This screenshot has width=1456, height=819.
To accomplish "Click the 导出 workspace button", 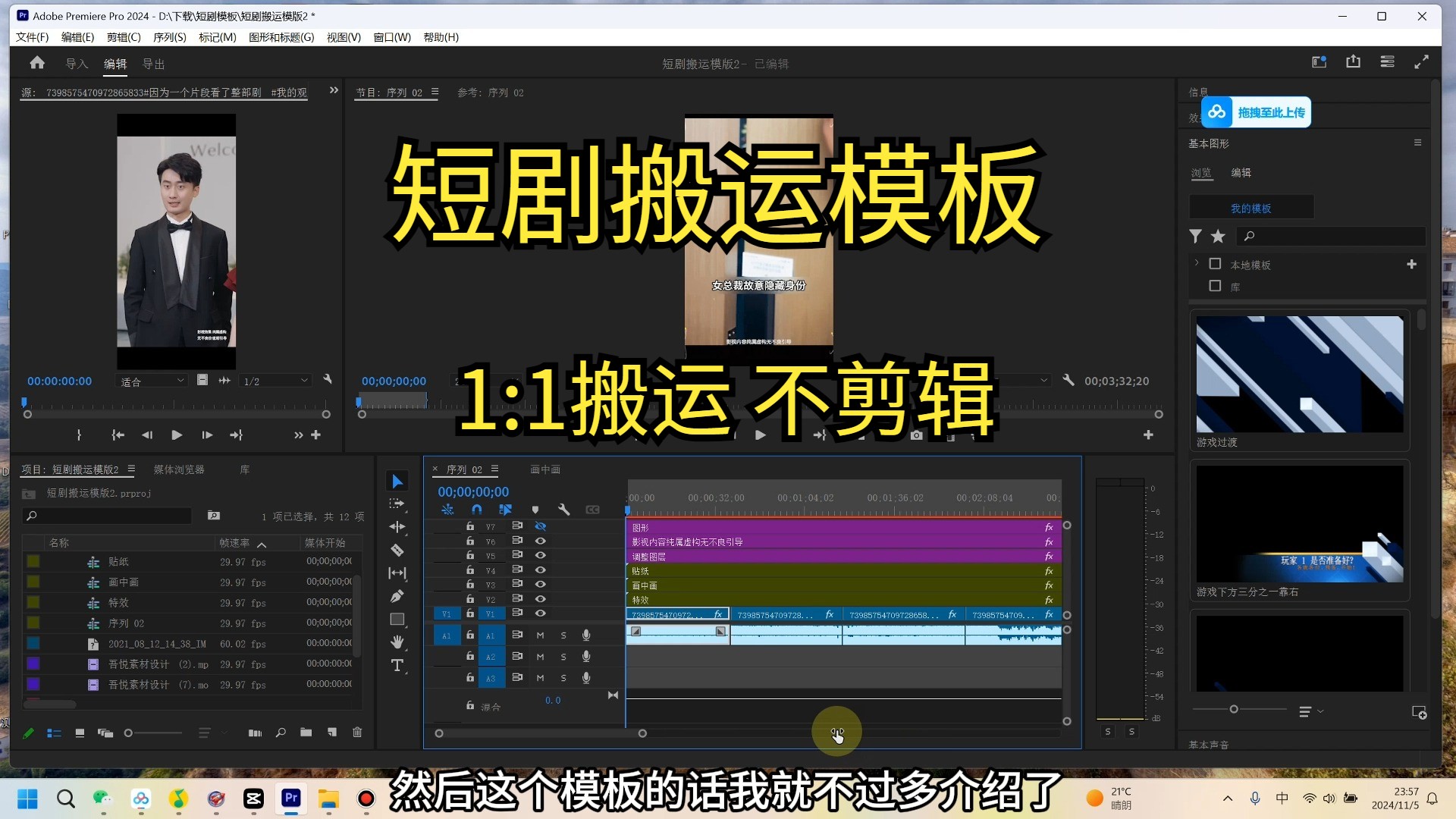I will coord(153,64).
